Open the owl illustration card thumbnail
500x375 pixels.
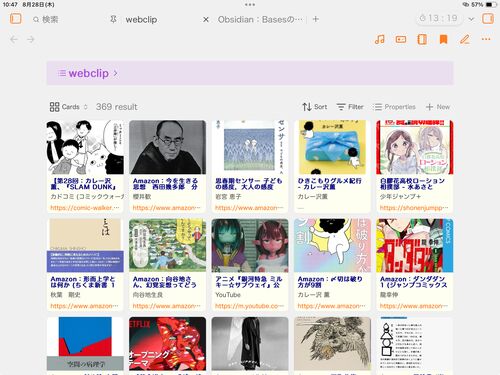(x=332, y=344)
